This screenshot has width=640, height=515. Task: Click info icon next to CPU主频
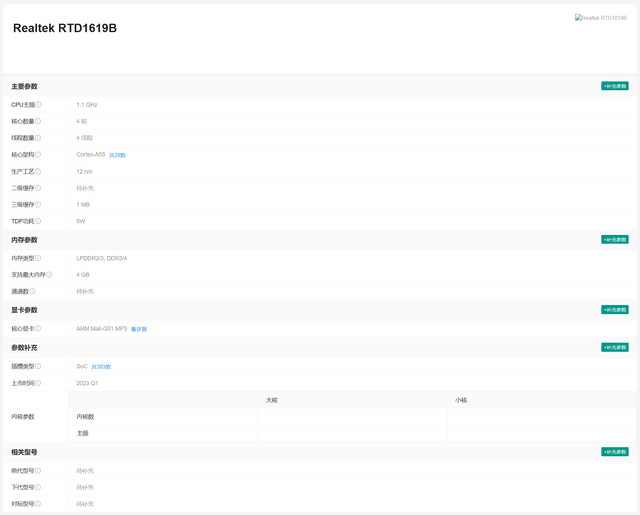coord(38,105)
